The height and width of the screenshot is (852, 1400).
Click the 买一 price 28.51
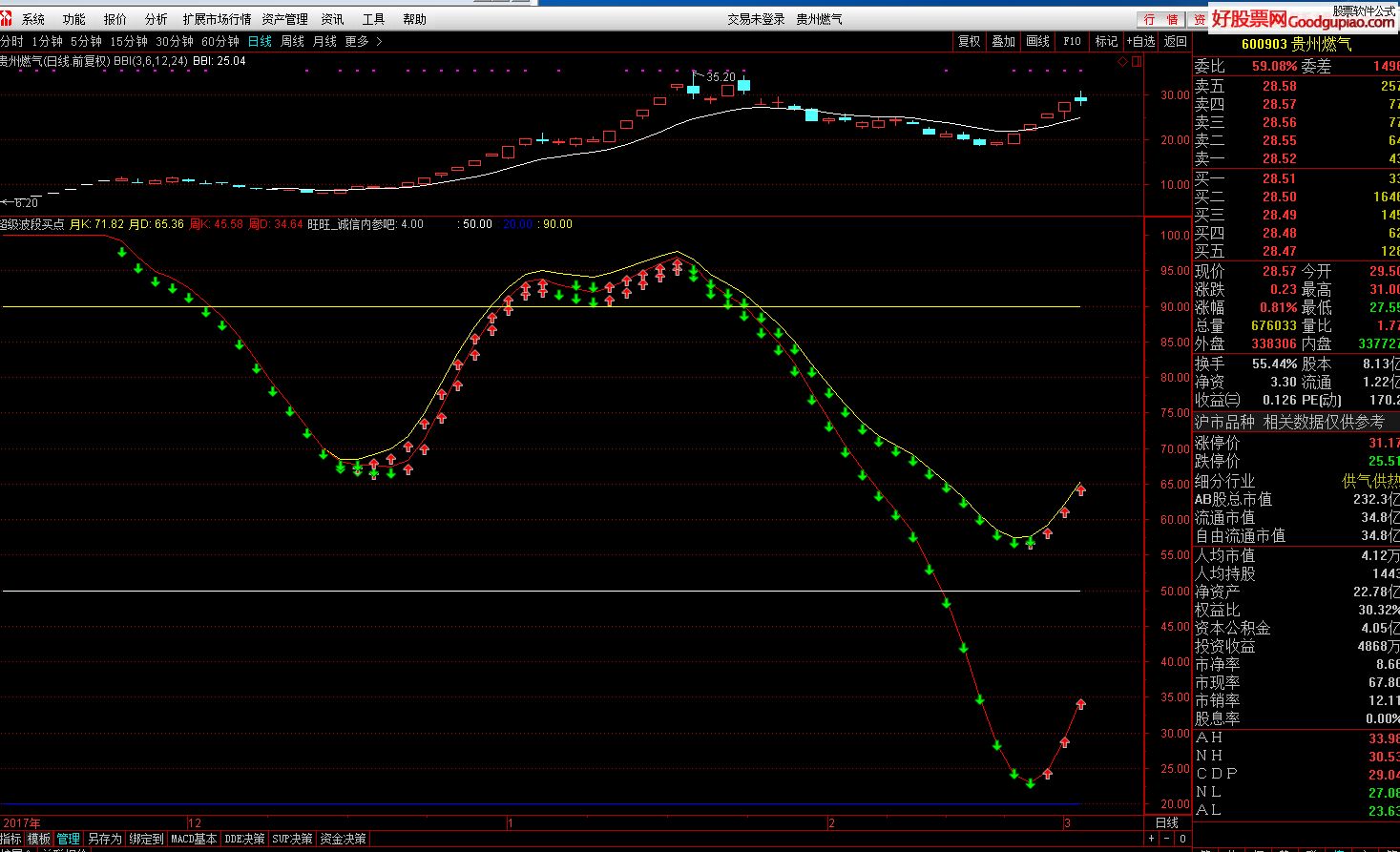tap(1279, 178)
